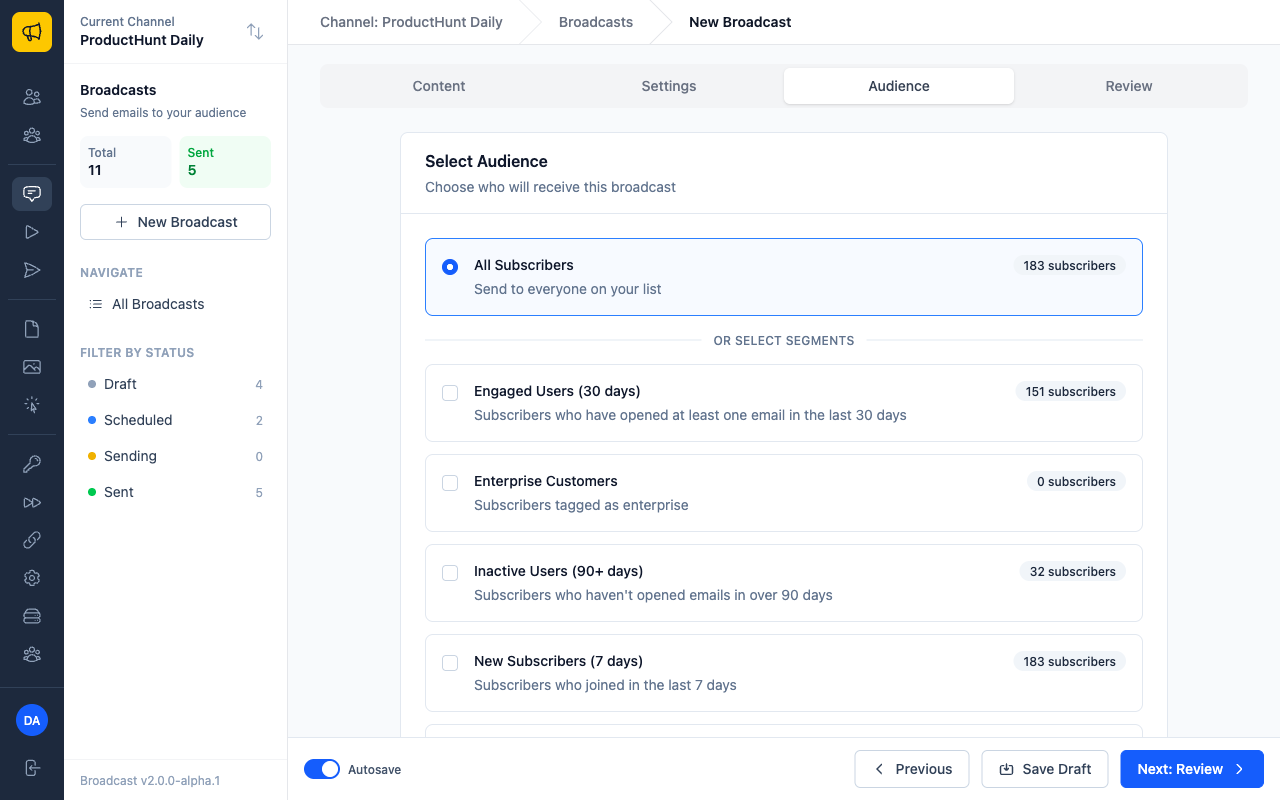1280x800 pixels.
Task: Click the Broadcast v2.0.0-alpha.1 version text
Action: tap(150, 781)
